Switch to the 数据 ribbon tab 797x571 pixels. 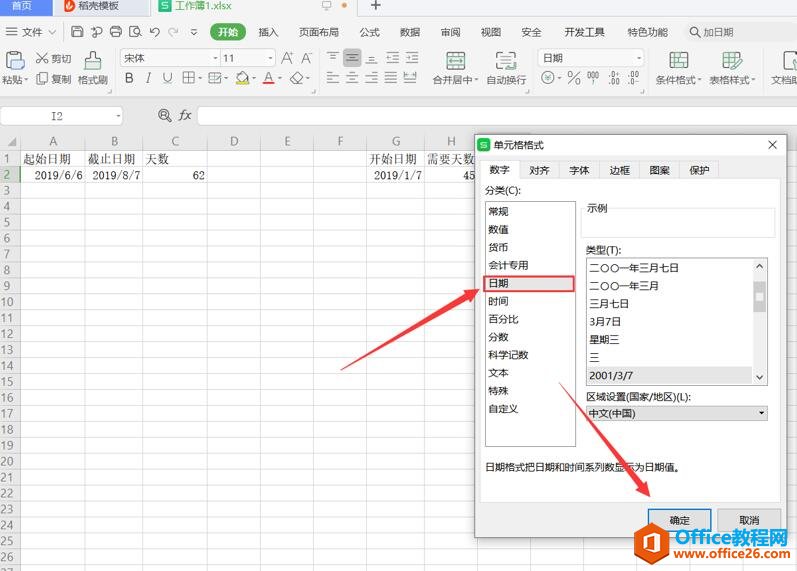coord(410,33)
